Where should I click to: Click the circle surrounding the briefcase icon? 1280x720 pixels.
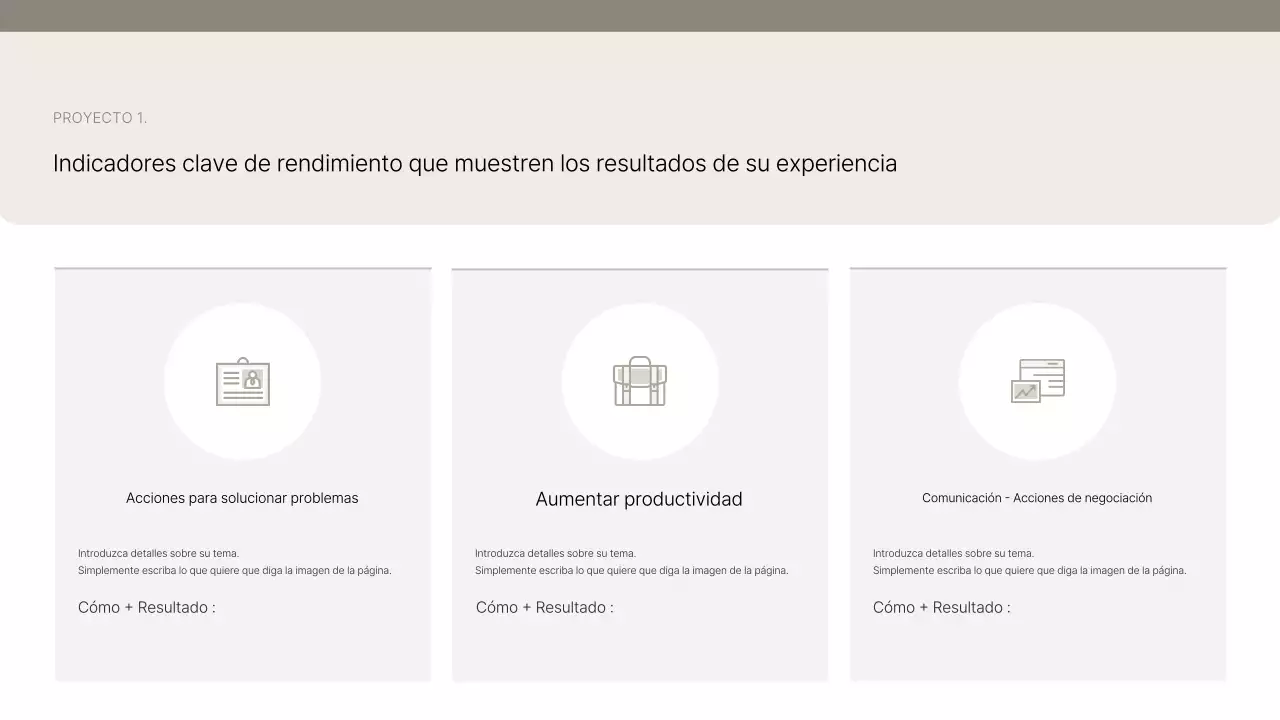pyautogui.click(x=640, y=320)
